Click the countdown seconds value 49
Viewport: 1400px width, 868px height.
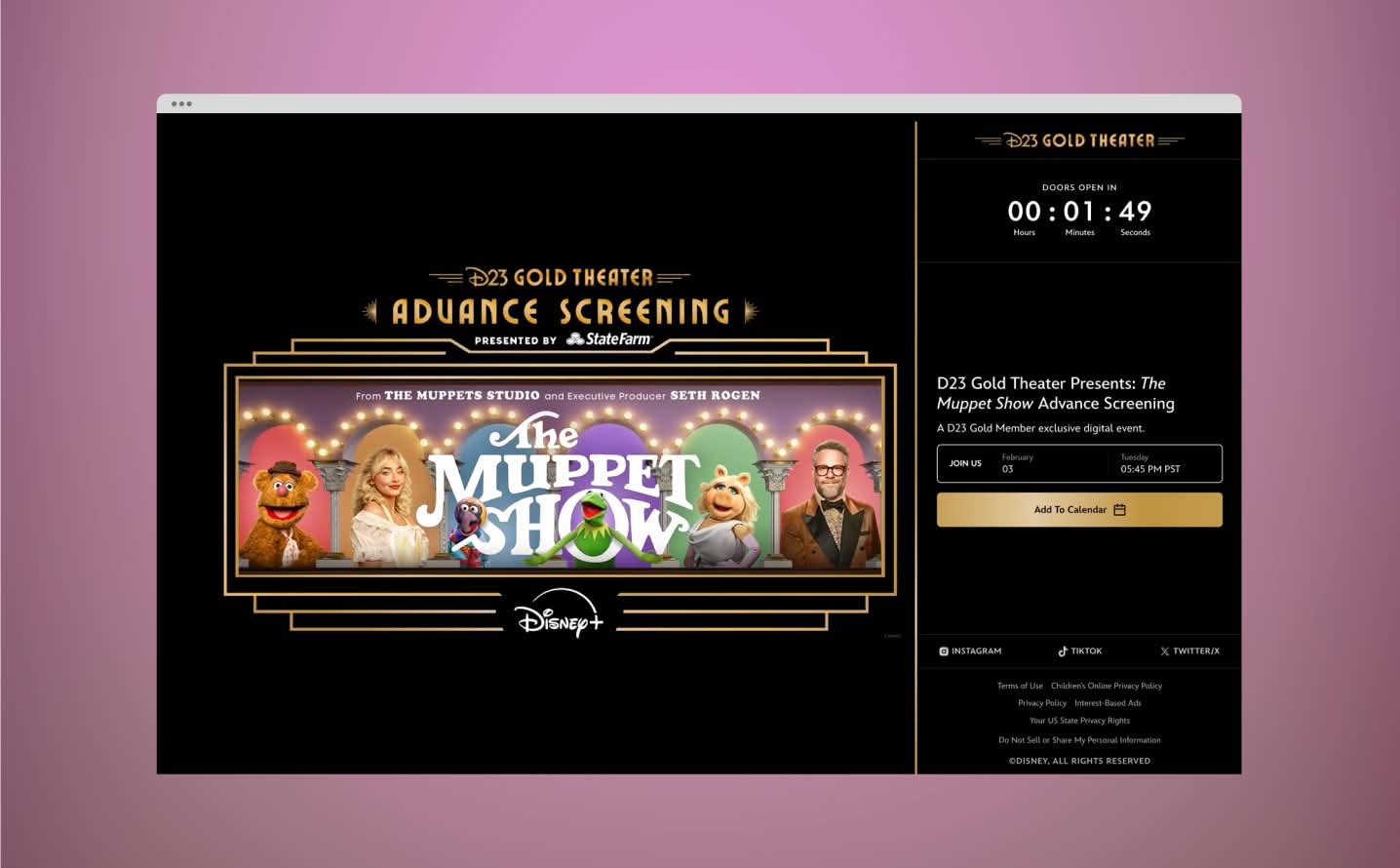[x=1135, y=212]
